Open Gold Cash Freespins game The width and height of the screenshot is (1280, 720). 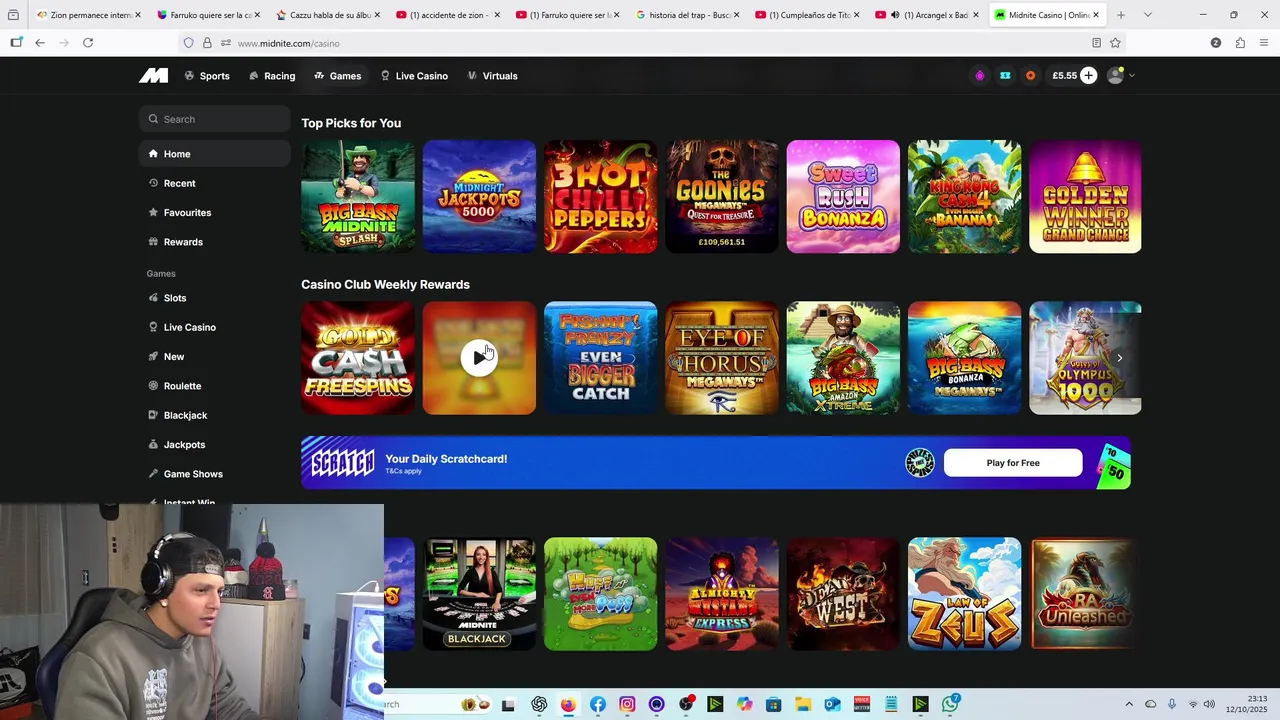click(x=358, y=358)
